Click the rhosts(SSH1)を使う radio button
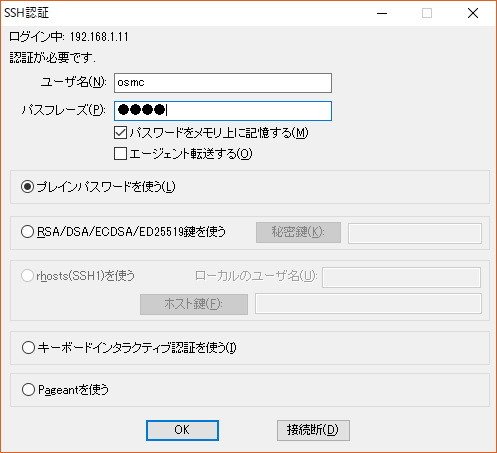The height and width of the screenshot is (453, 497). [x=27, y=276]
